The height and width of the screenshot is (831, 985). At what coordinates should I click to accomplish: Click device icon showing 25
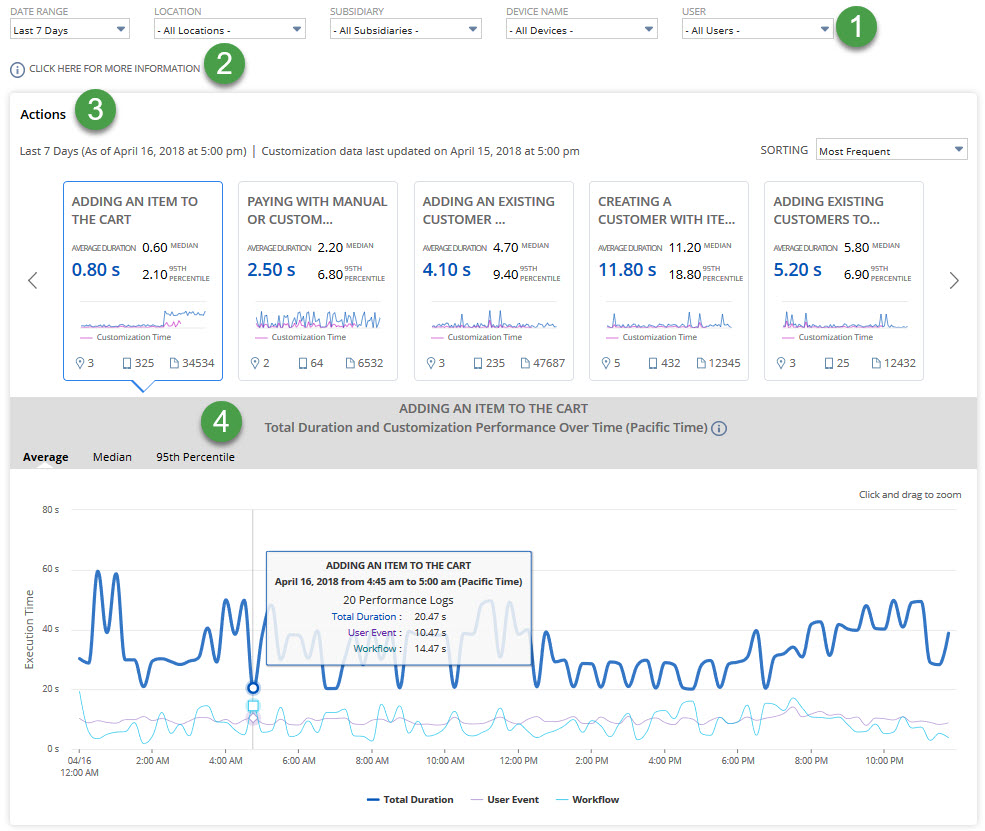pos(829,363)
